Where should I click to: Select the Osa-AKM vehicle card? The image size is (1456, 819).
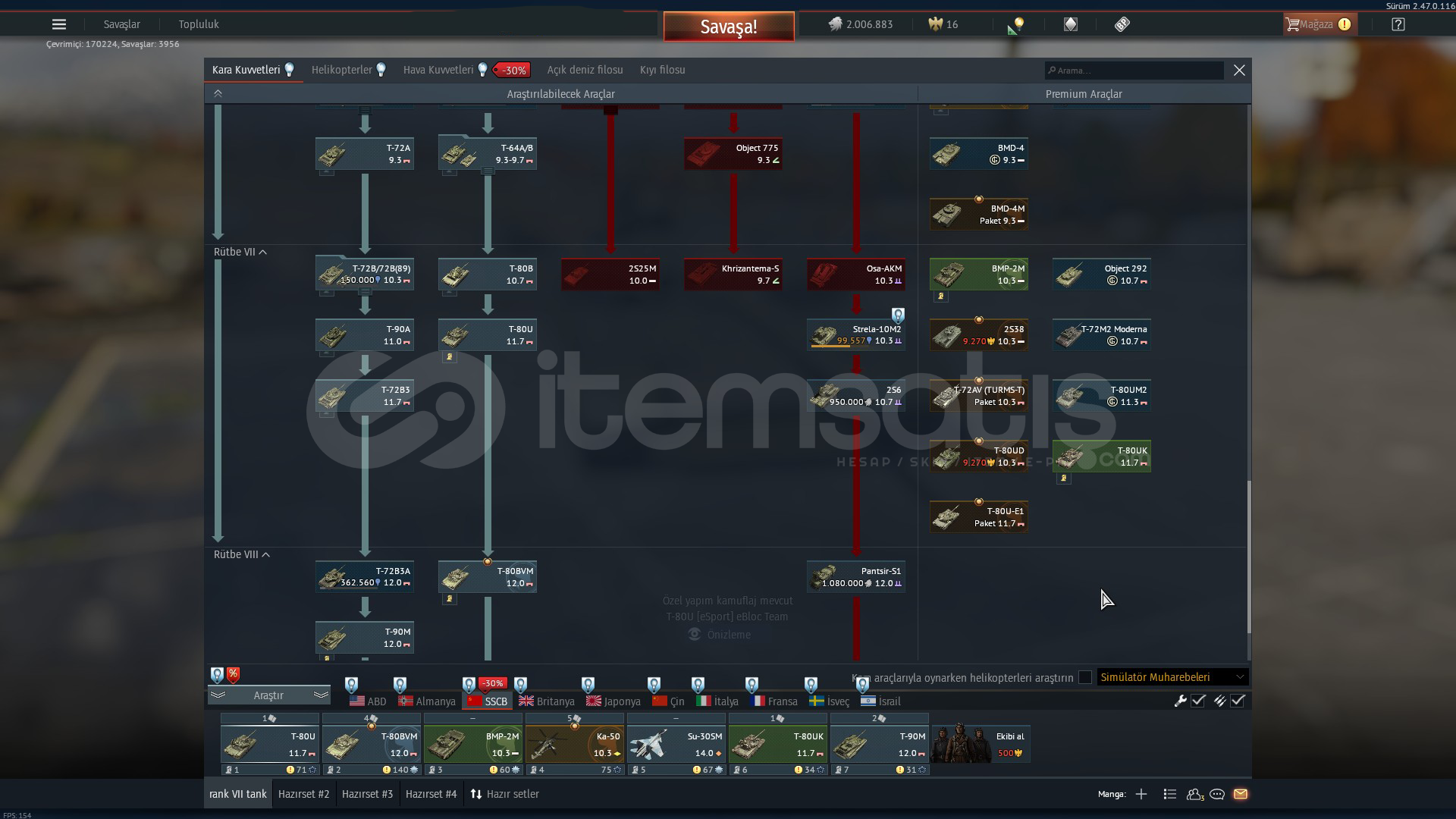[856, 275]
